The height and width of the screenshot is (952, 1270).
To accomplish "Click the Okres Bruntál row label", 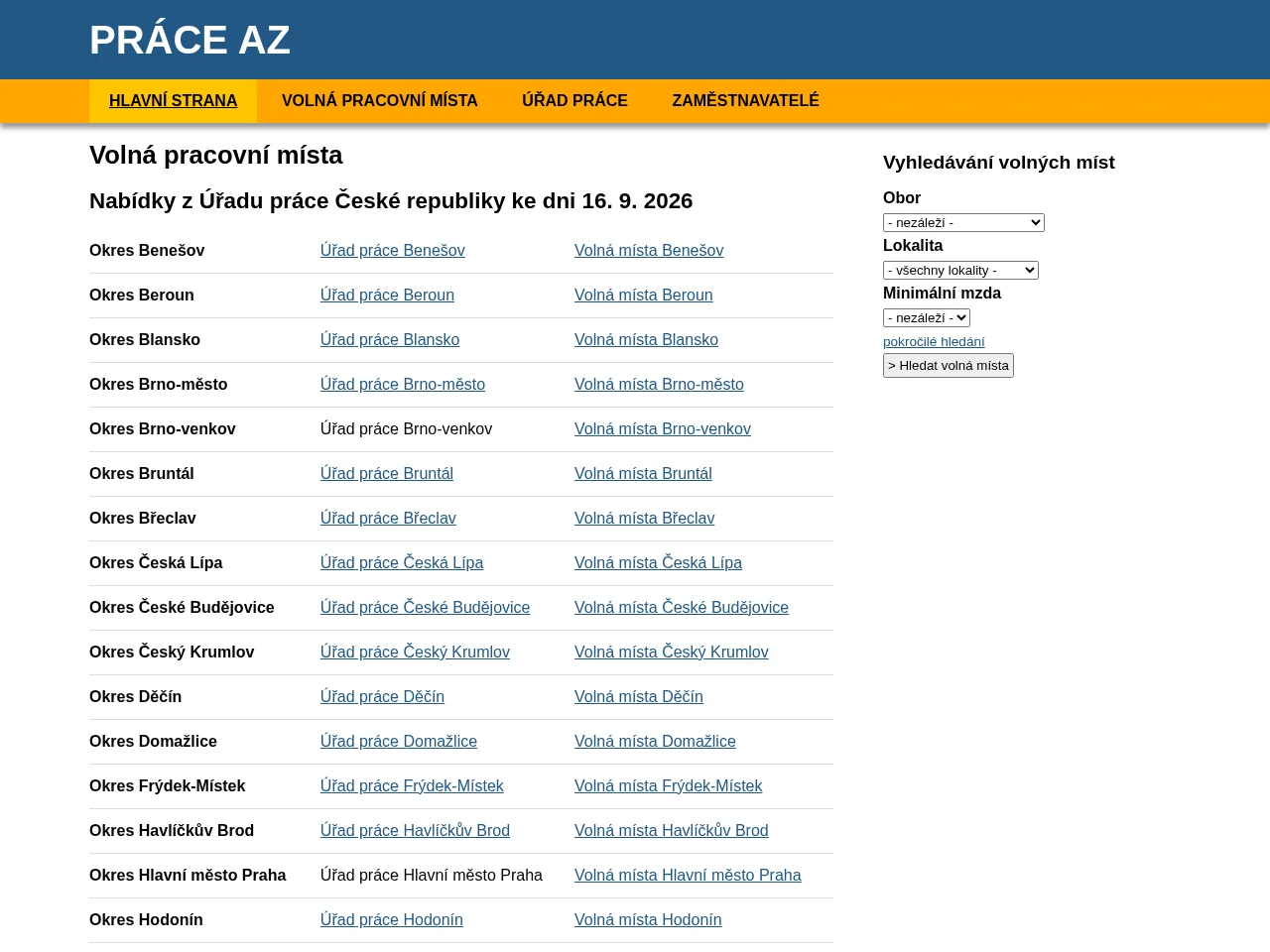I will pos(142,474).
